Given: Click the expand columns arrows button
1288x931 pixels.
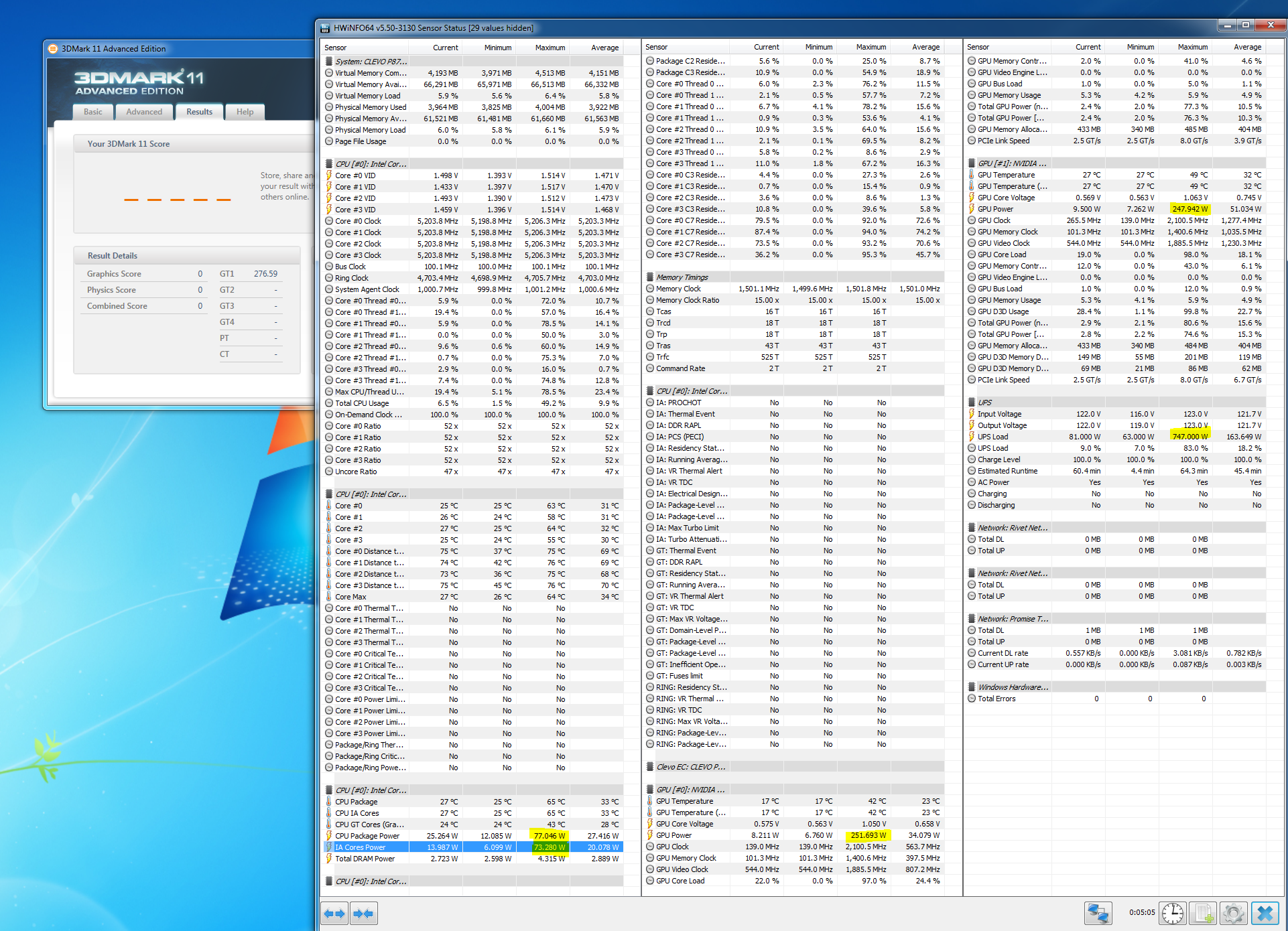Looking at the screenshot, I should click(x=334, y=914).
